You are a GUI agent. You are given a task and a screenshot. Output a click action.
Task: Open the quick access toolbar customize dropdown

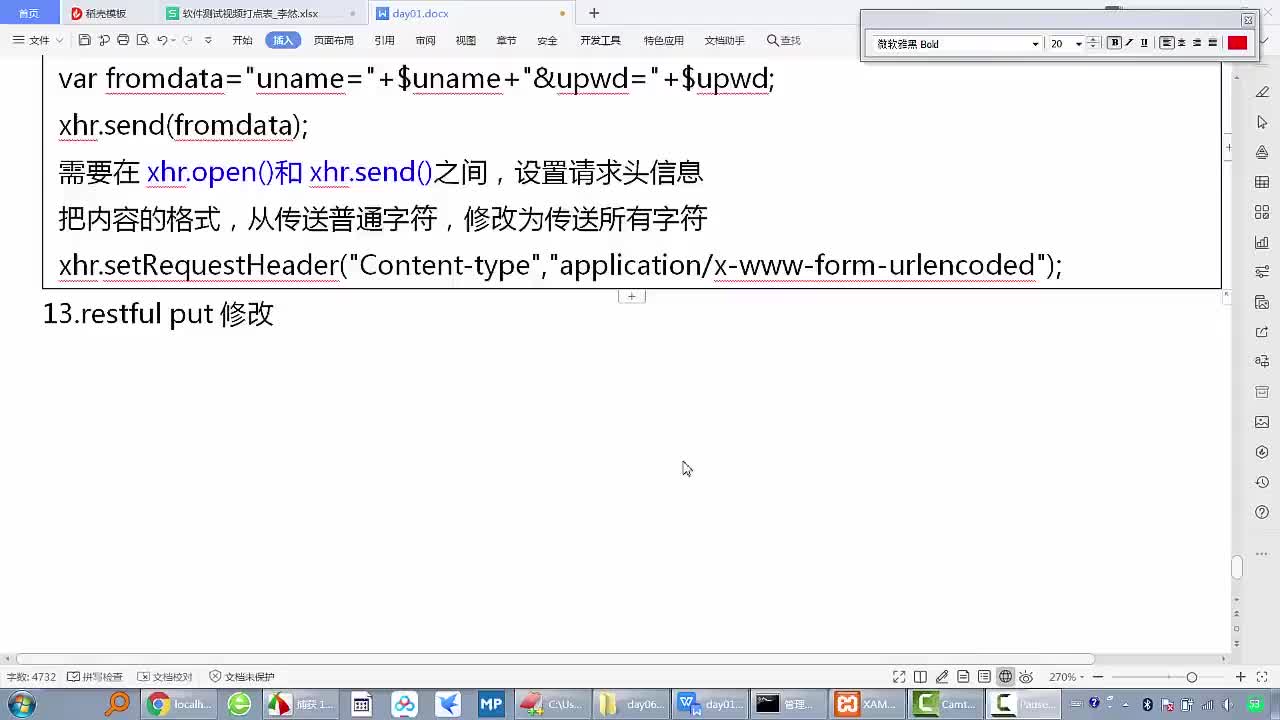click(x=208, y=41)
